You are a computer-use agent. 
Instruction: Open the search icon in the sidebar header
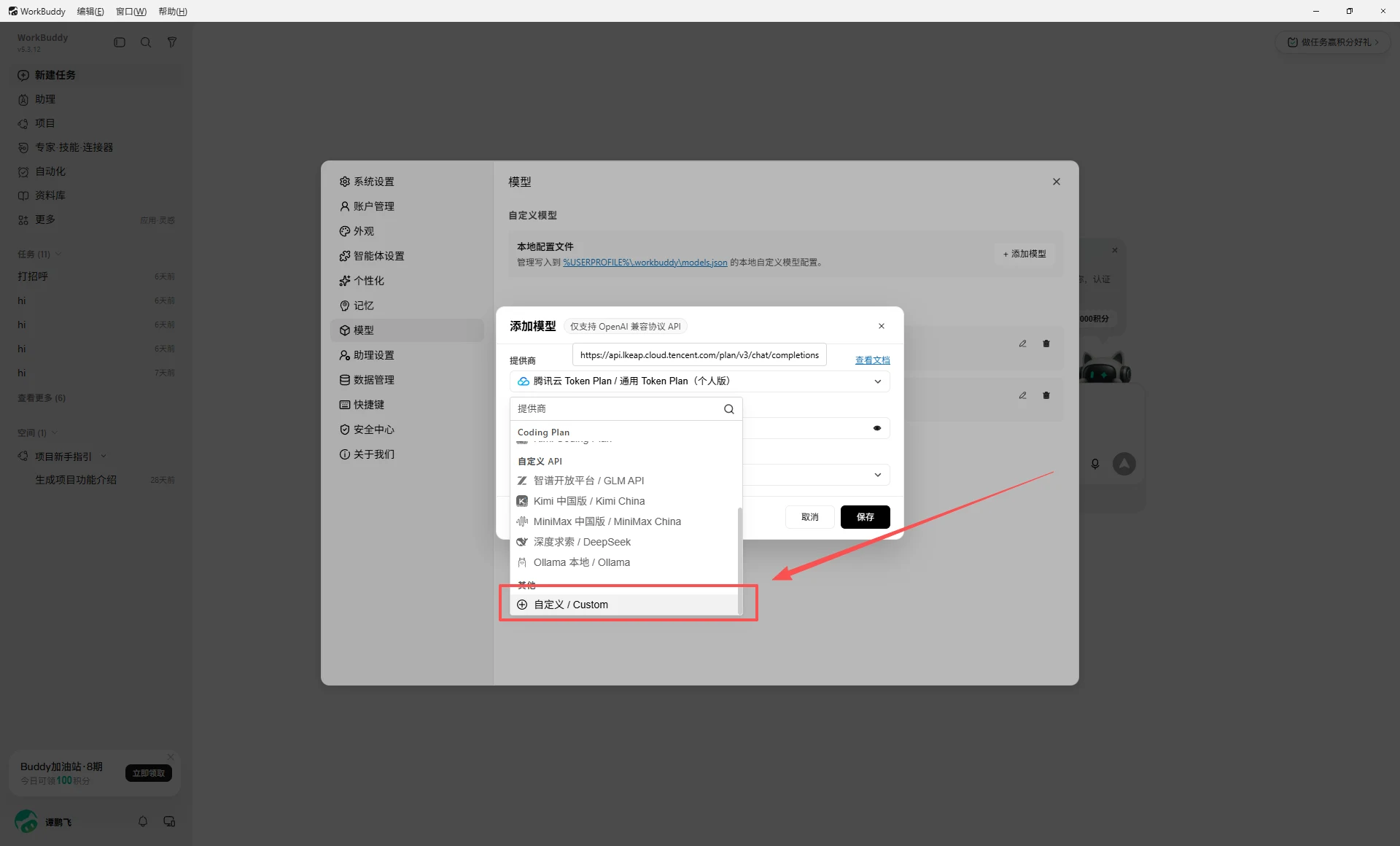146,42
